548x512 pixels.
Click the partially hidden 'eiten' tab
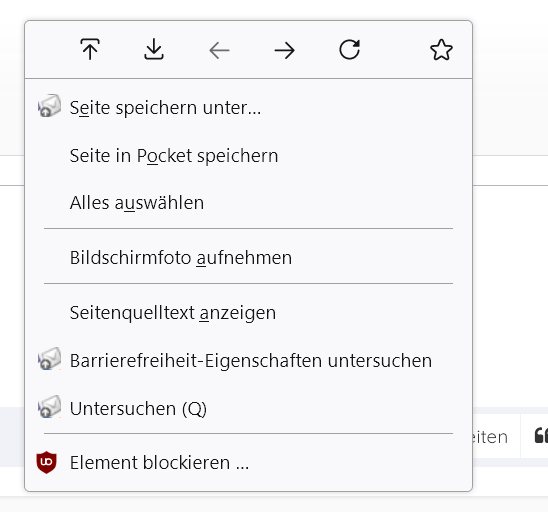click(x=491, y=437)
